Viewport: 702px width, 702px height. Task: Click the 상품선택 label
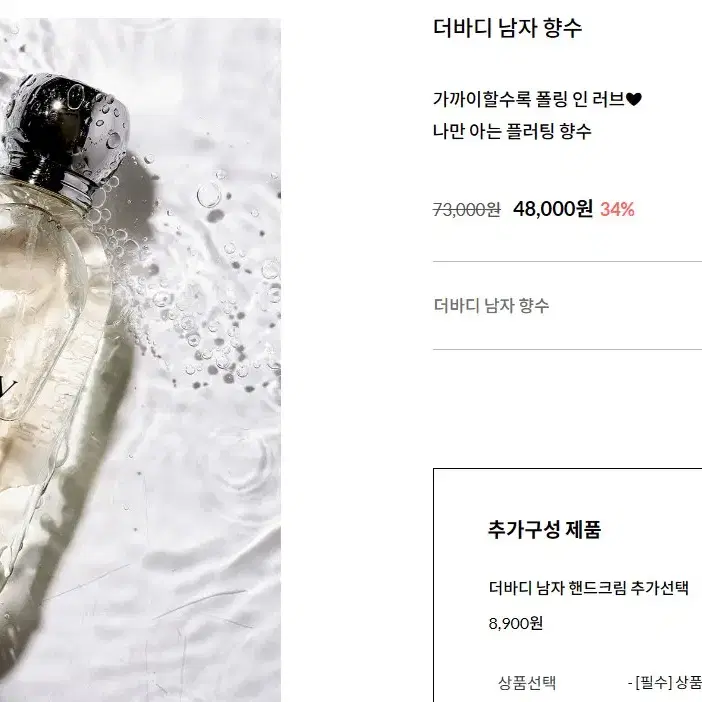point(526,682)
